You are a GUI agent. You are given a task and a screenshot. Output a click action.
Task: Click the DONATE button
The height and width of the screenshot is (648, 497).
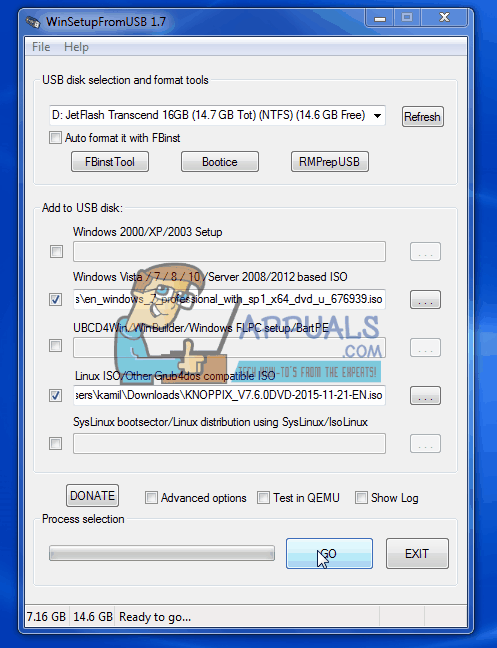pos(93,496)
